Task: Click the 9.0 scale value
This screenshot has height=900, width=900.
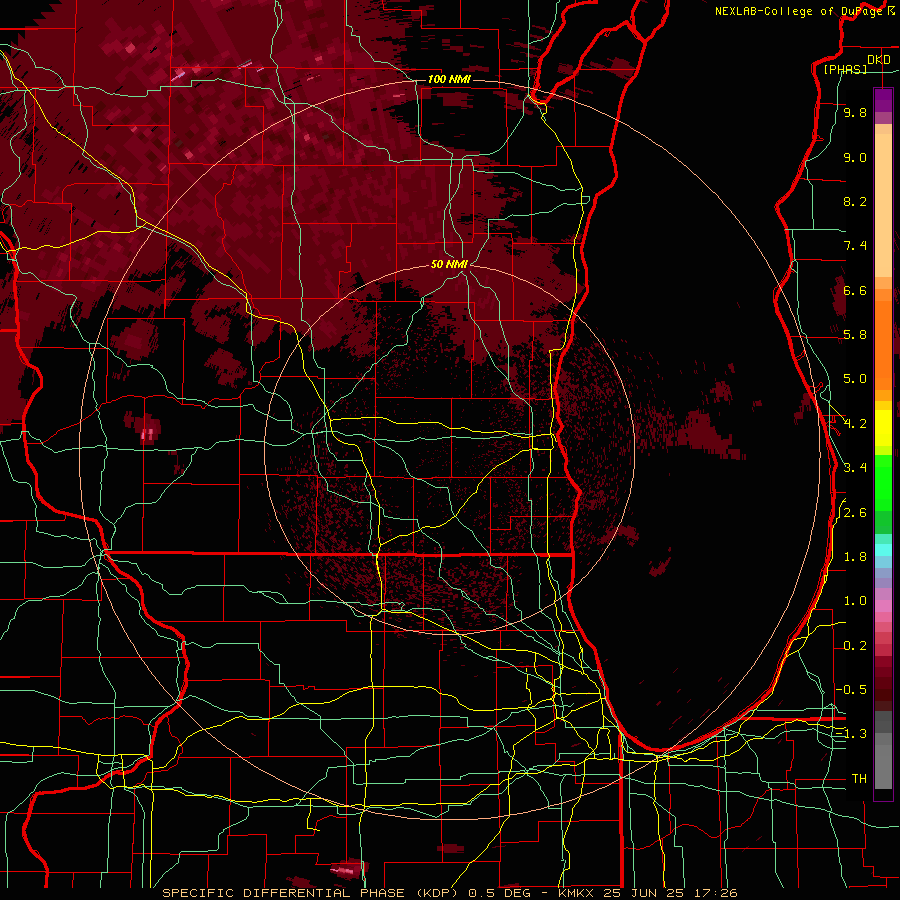Action: click(x=855, y=157)
